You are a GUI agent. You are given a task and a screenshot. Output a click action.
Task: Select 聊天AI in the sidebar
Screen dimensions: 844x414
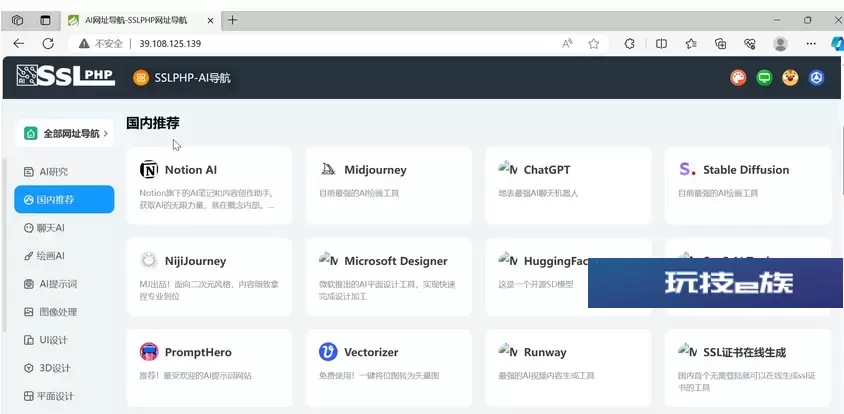pos(64,228)
